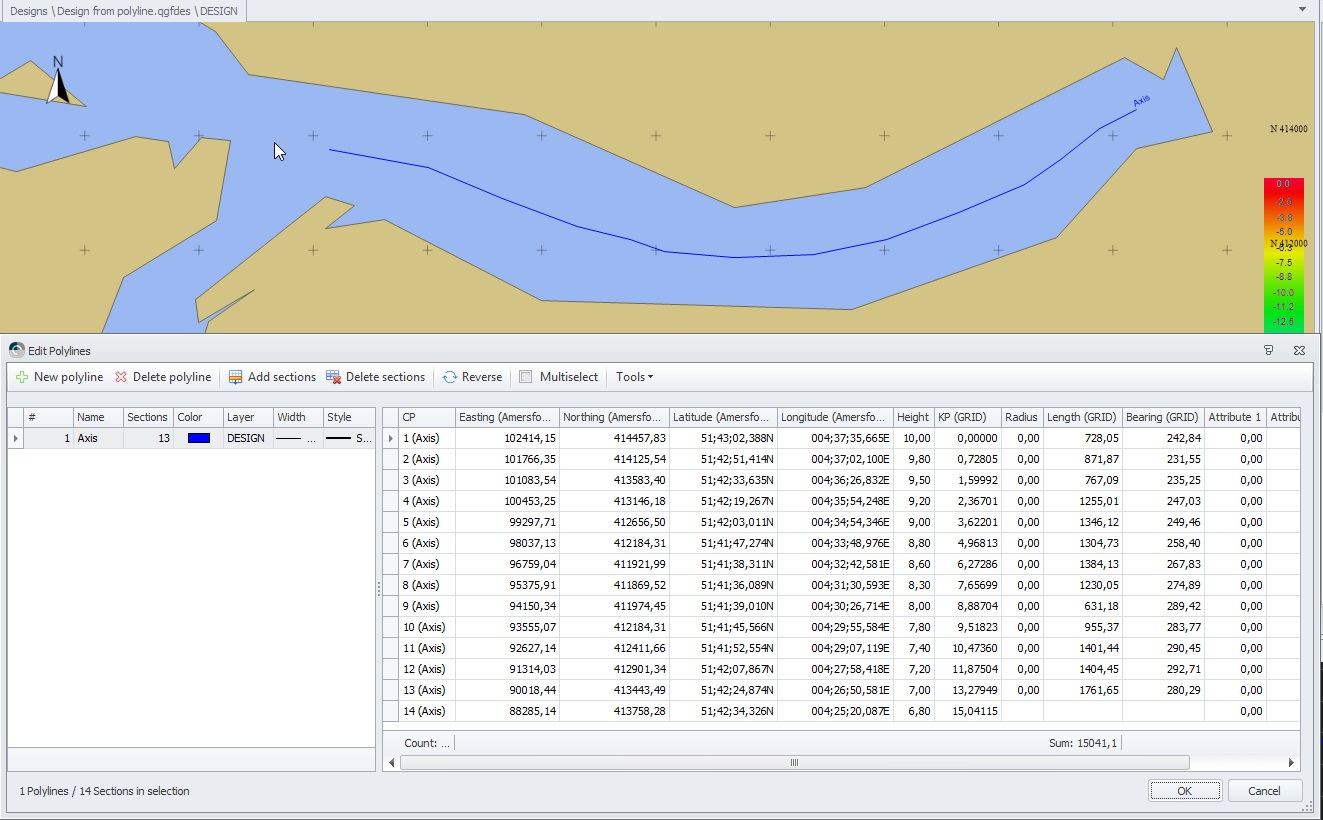Viewport: 1323px width, 820px height.
Task: Click the blue color swatch for Axis
Action: click(x=198, y=438)
